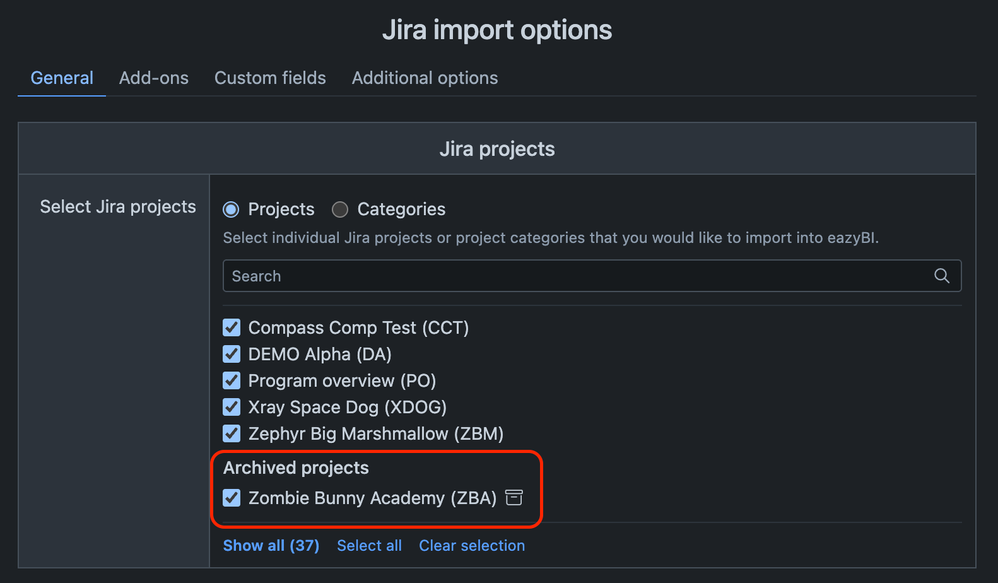
Task: Click the archive icon beside Zombie Bunny Academy
Action: [513, 497]
